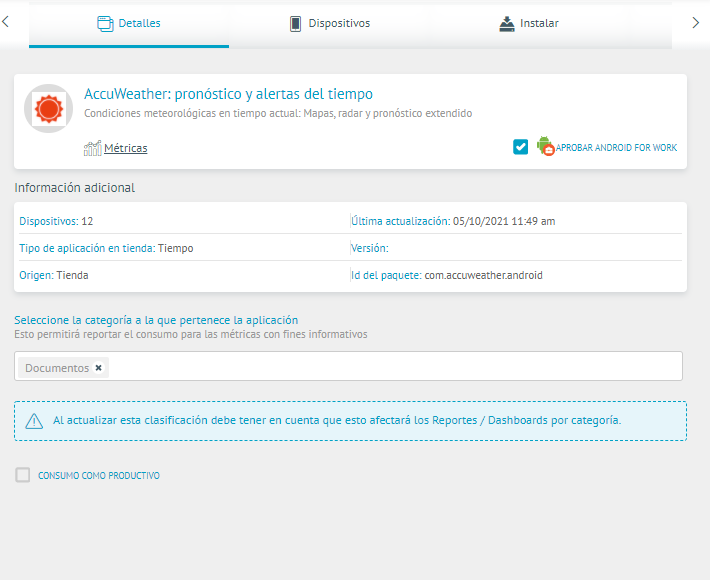Remove the Documentos category tag
The image size is (710, 580).
[98, 368]
